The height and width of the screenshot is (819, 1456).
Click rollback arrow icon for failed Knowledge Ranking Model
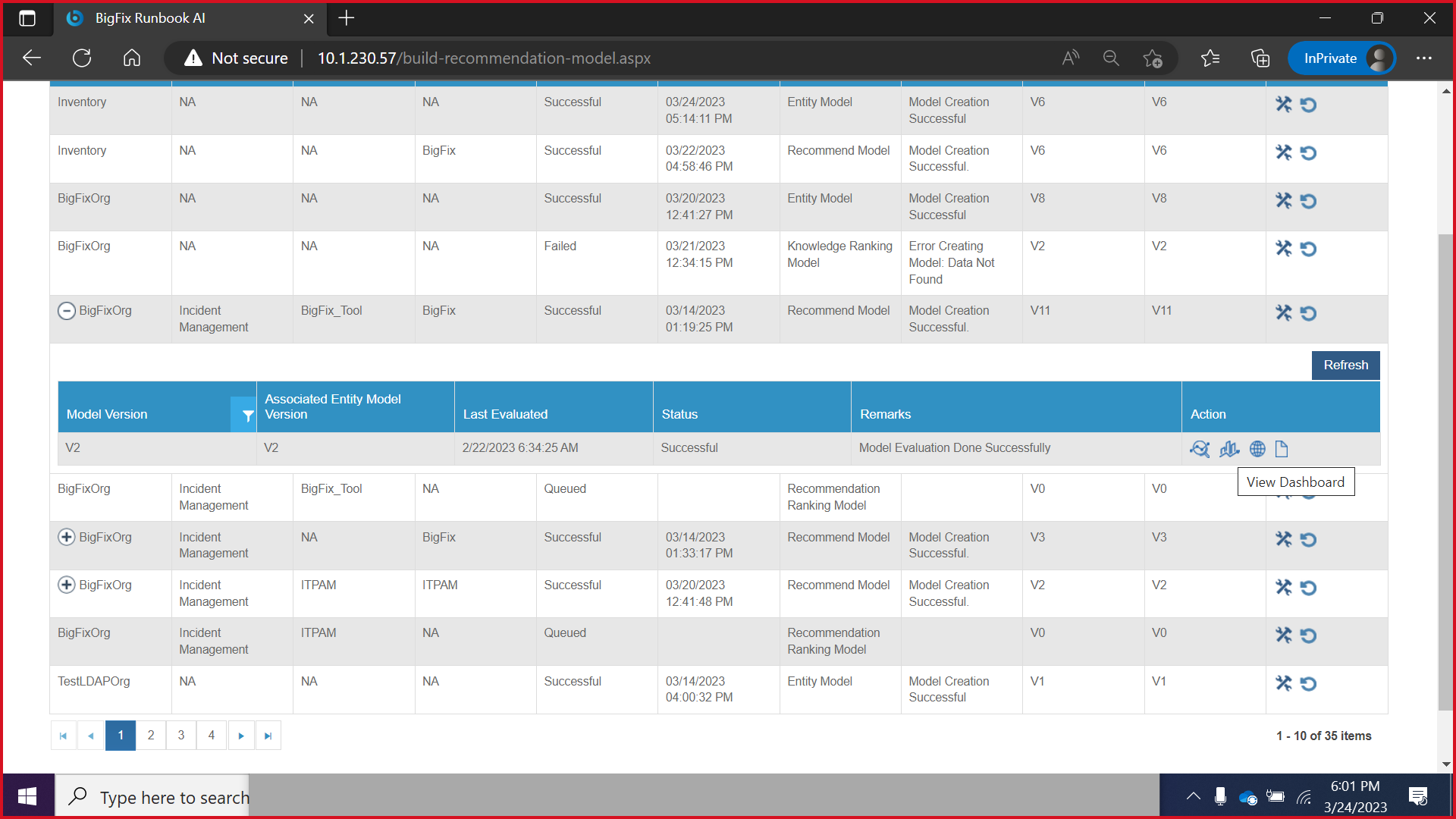(x=1308, y=249)
